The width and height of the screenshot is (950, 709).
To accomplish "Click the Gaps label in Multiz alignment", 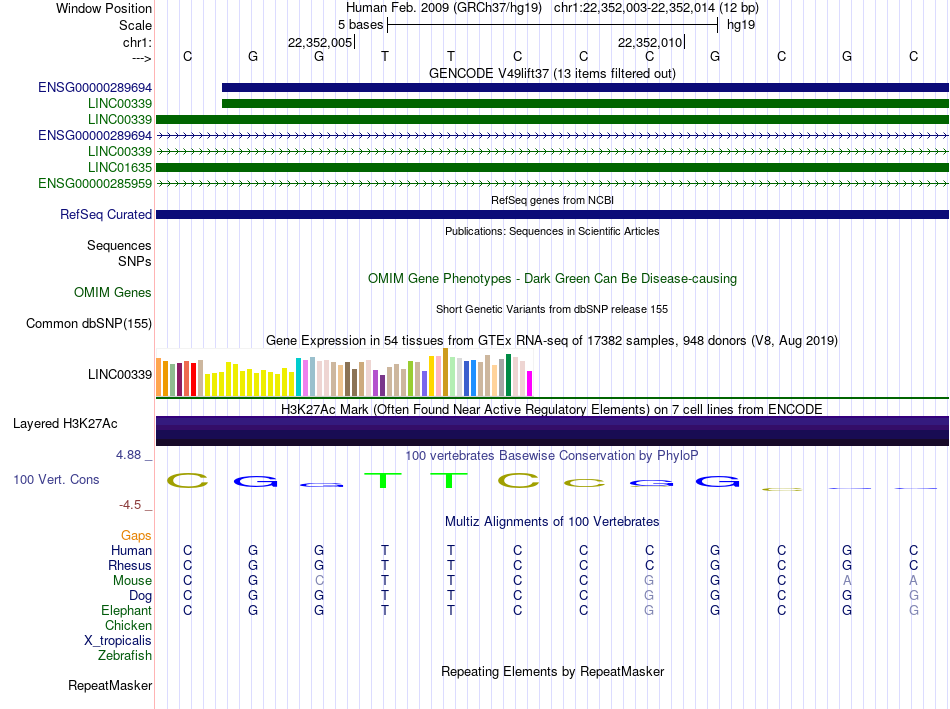I will pos(136,536).
